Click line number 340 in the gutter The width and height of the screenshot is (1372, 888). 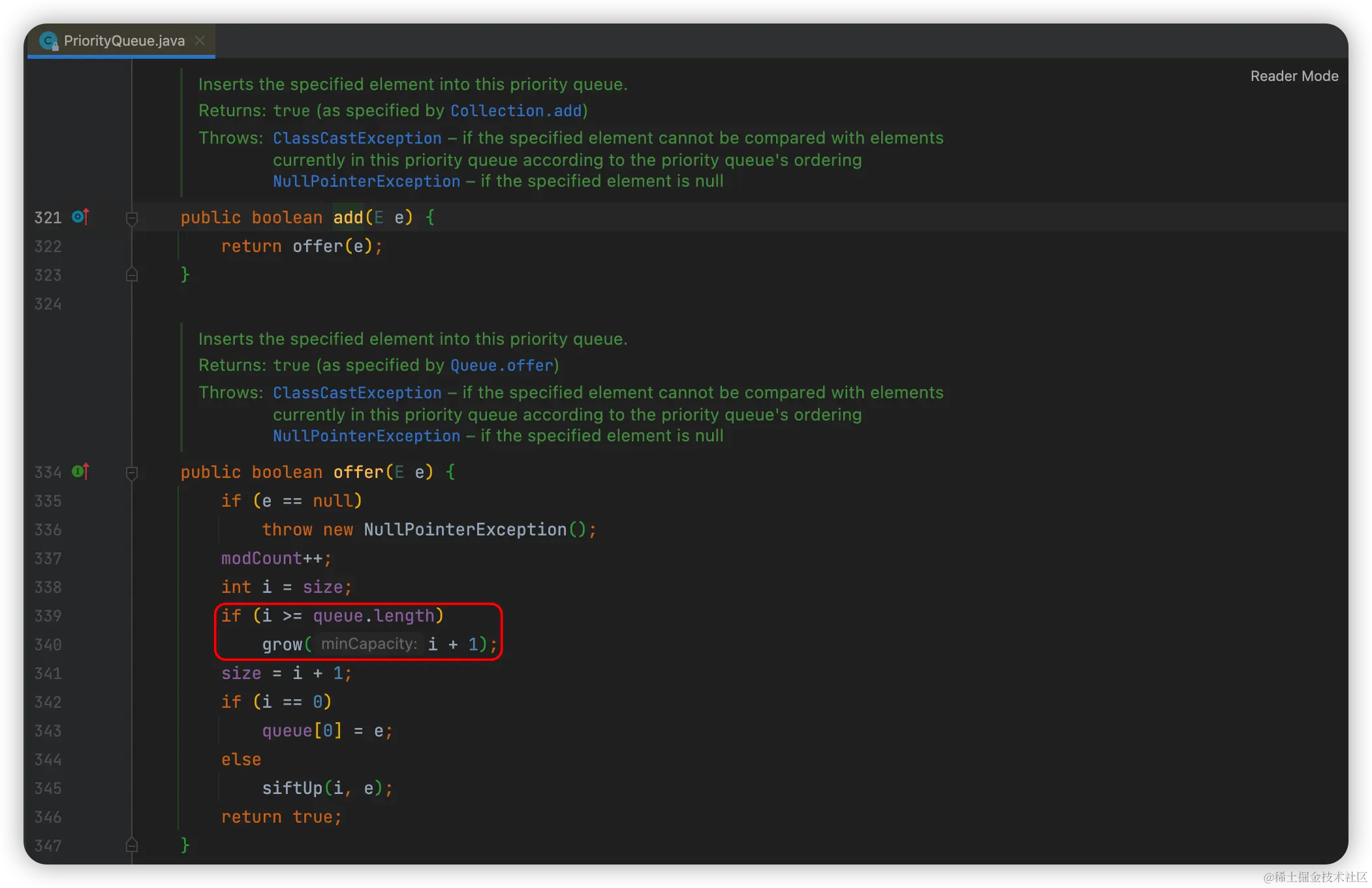(48, 645)
